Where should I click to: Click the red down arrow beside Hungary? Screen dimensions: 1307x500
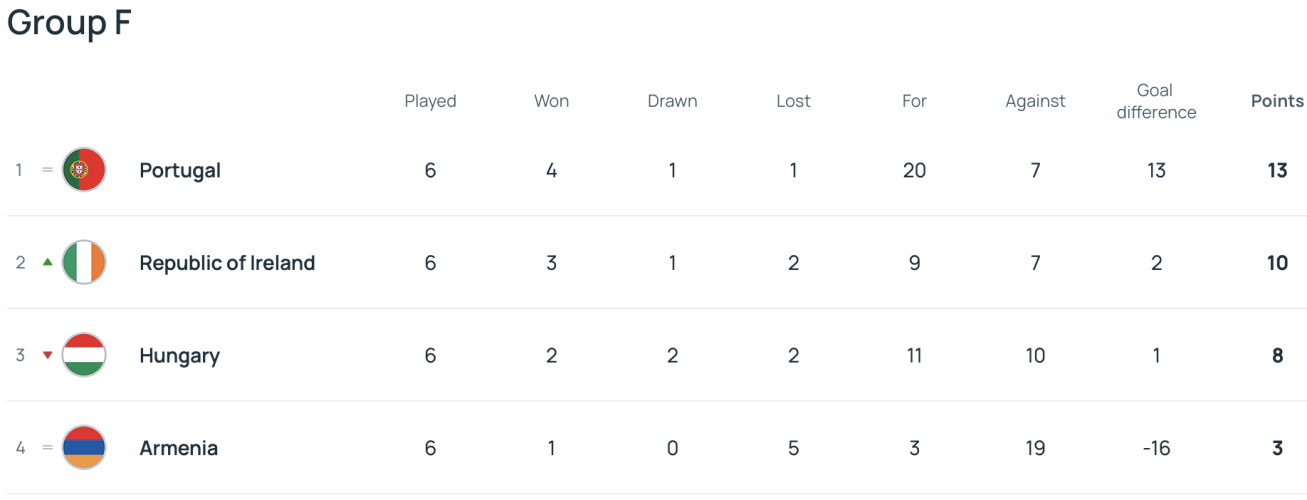point(47,355)
